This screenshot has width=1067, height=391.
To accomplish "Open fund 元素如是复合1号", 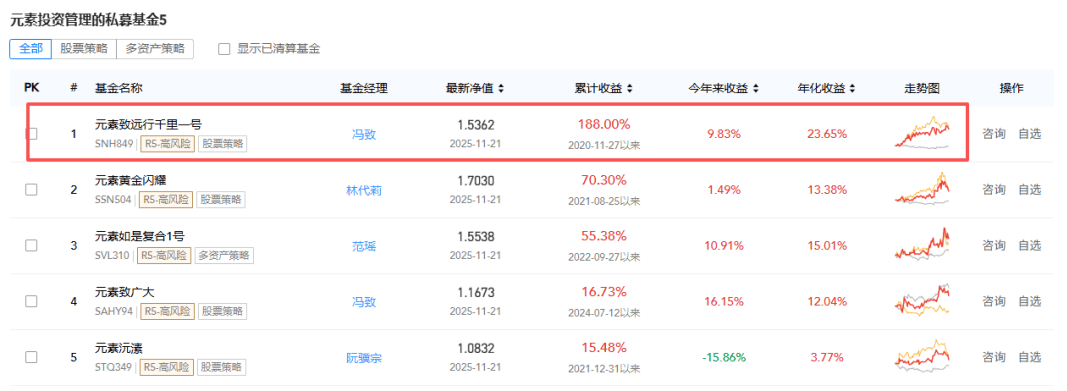I will tap(139, 236).
